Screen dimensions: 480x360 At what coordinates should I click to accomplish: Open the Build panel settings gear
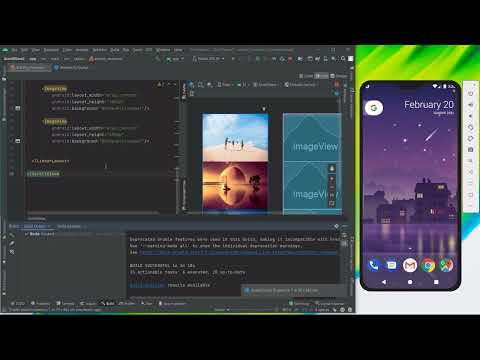click(337, 226)
